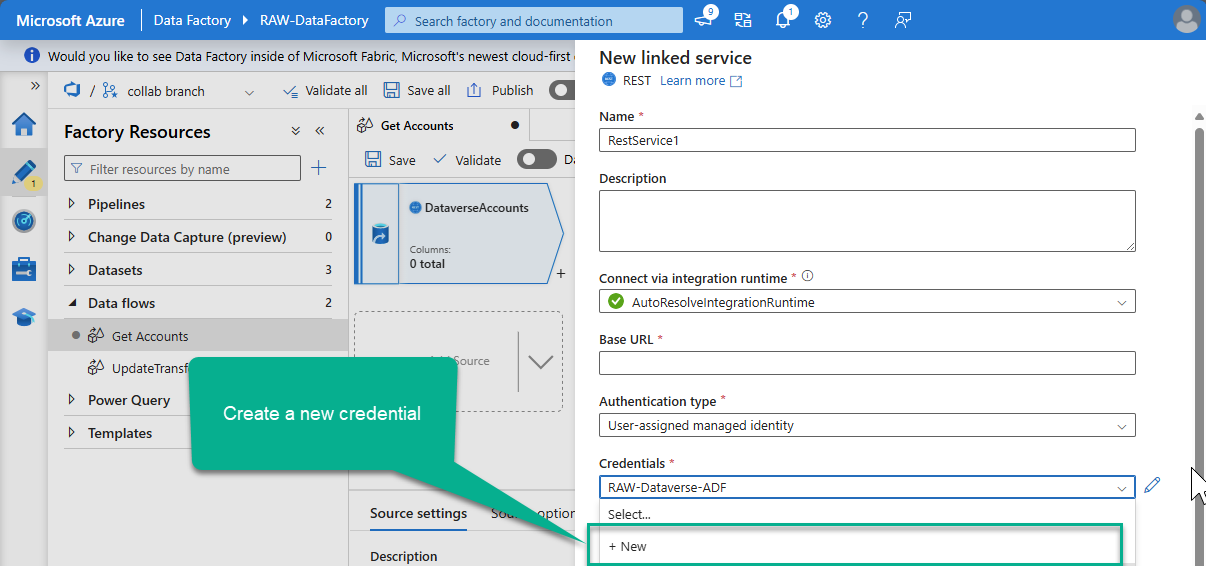Click the scrollbar up arrow
Image resolution: width=1206 pixels, height=566 pixels.
pyautogui.click(x=1200, y=117)
